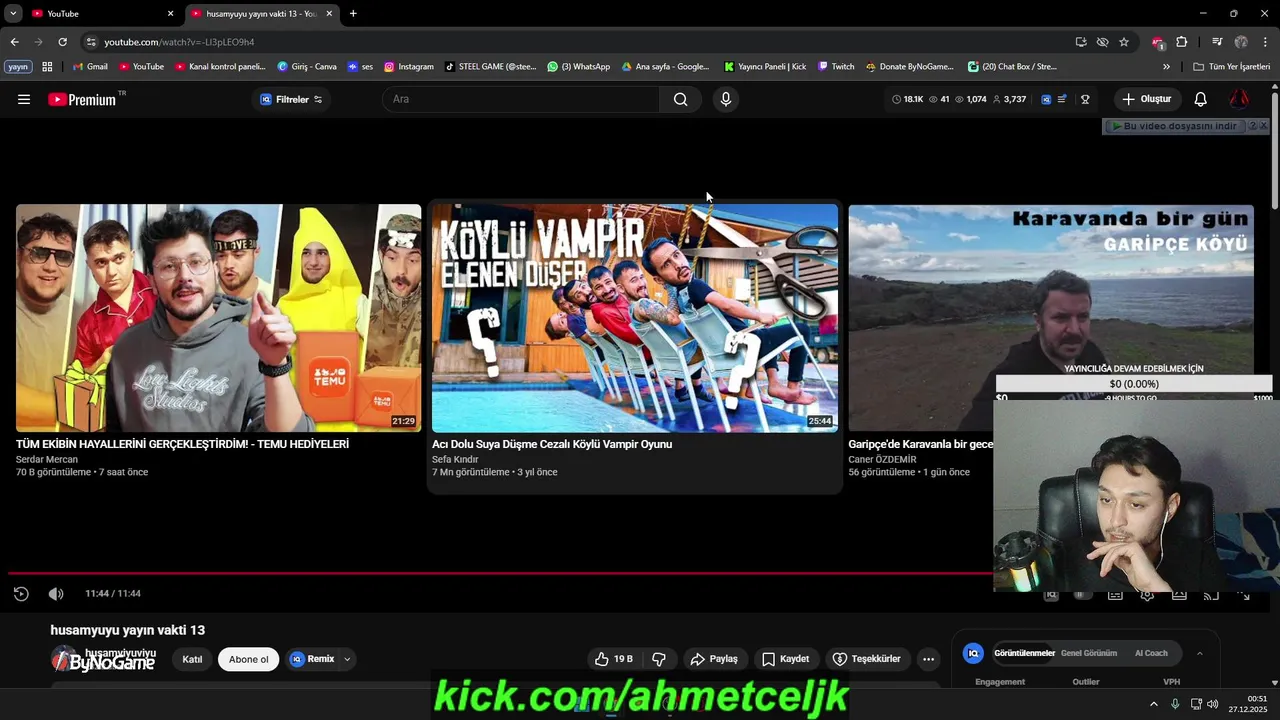Image resolution: width=1280 pixels, height=720 pixels.
Task: Collapse the vidIQ panel with chevron
Action: [1200, 653]
